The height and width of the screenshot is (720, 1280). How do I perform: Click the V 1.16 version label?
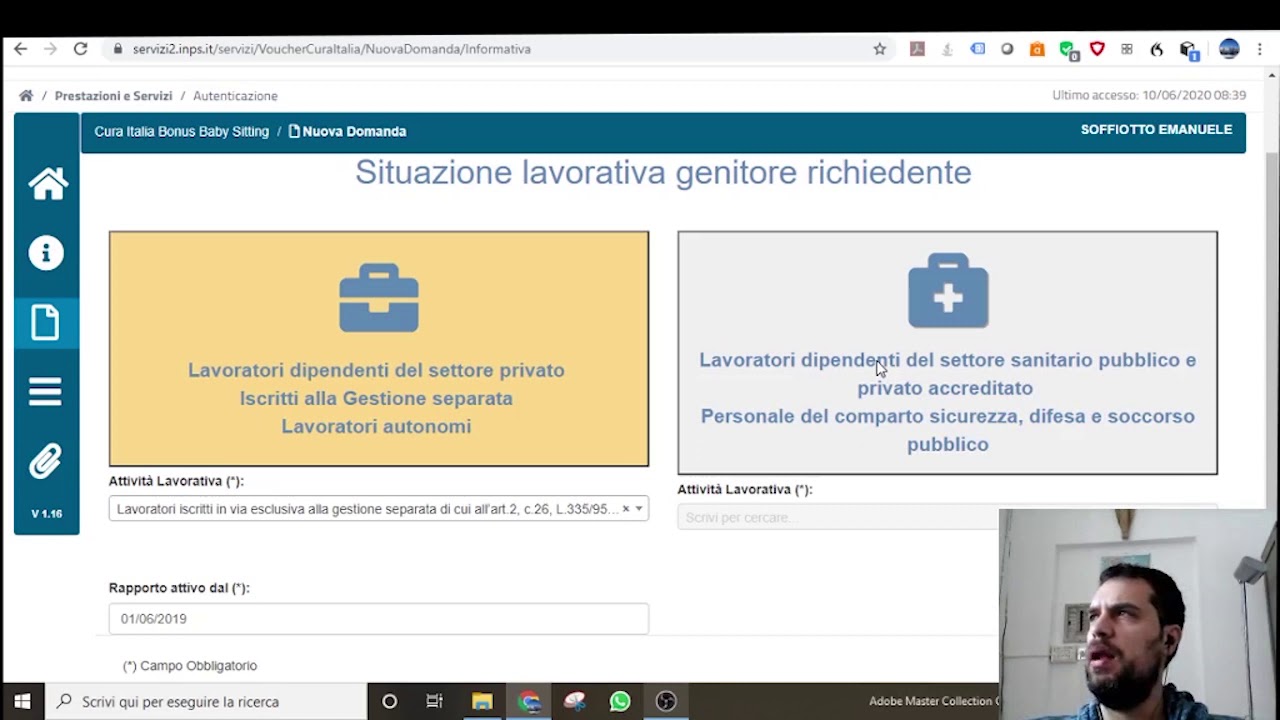pyautogui.click(x=46, y=514)
